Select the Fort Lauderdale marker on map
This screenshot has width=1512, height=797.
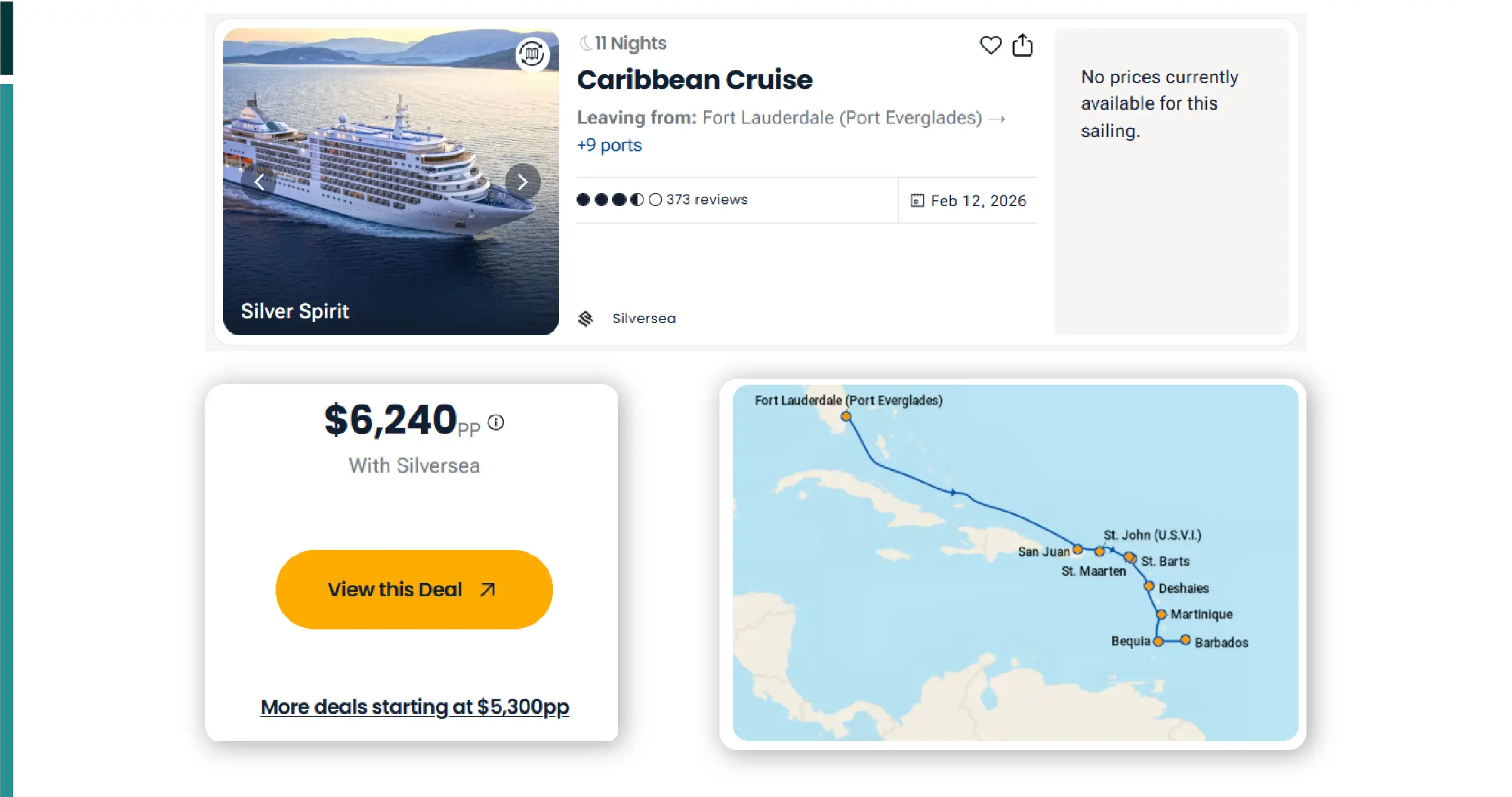(x=846, y=416)
